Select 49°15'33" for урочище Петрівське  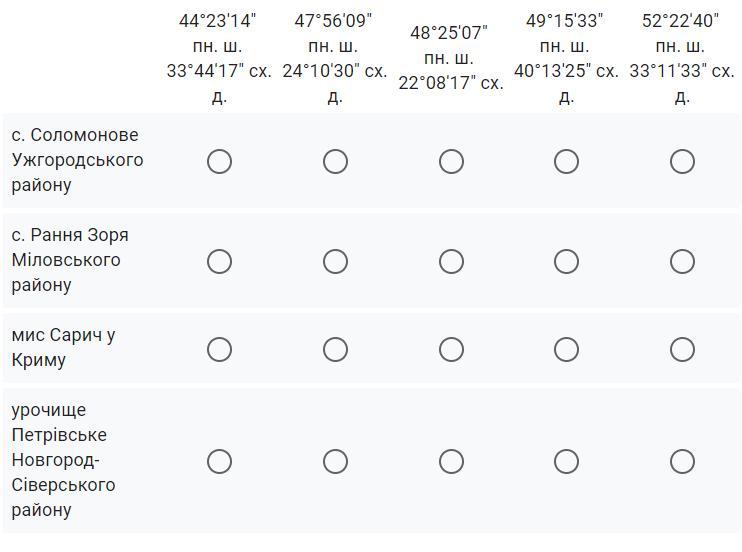click(566, 461)
